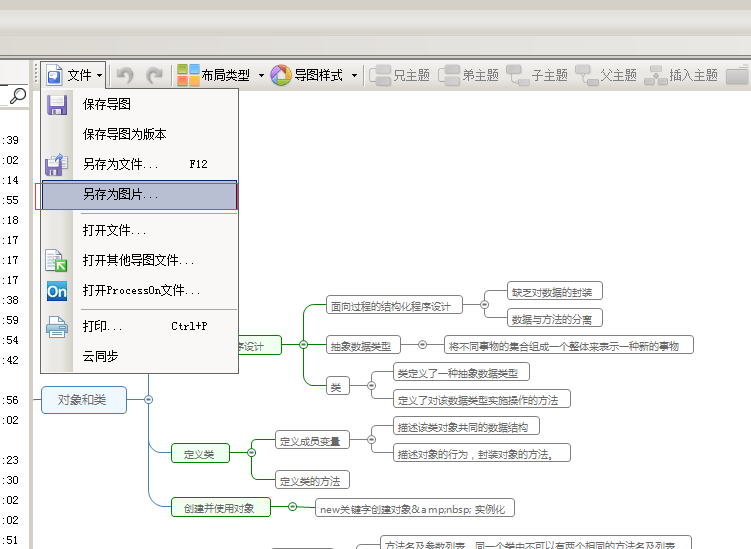Image resolution: width=751 pixels, height=549 pixels.
Task: Select the 定义类 mind map node
Action: 199,454
